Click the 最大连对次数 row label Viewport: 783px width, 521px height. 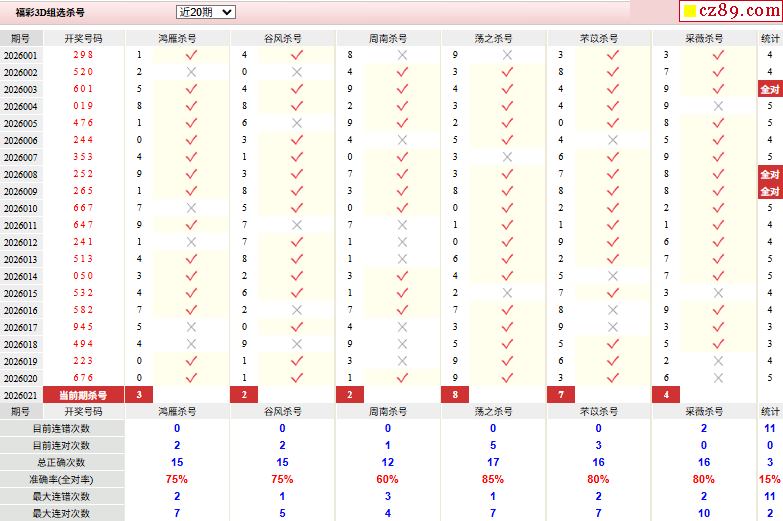(x=61, y=513)
